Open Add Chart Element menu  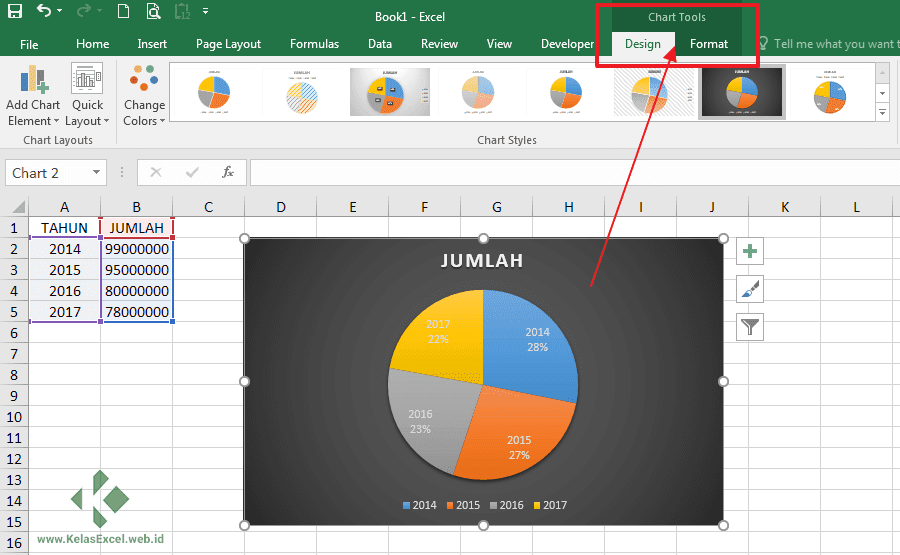33,95
